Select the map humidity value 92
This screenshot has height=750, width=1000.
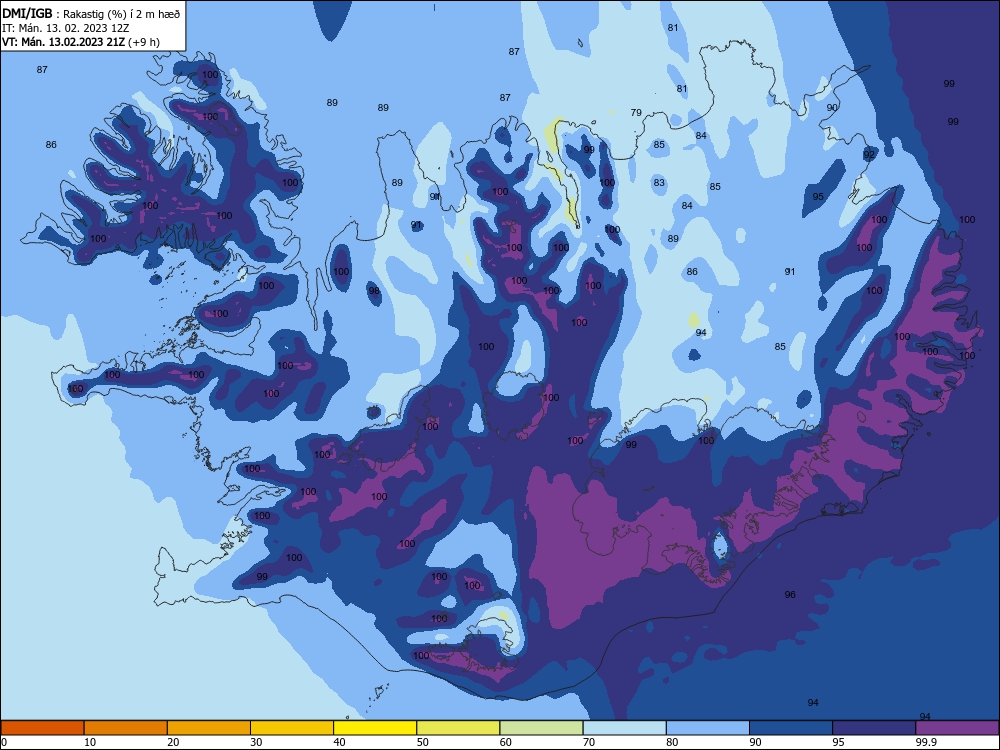[869, 154]
